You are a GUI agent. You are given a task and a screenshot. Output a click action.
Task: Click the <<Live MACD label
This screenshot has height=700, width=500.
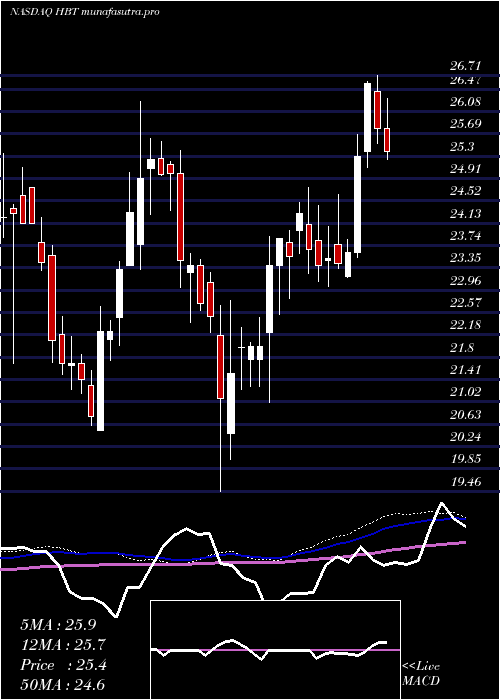point(421,673)
